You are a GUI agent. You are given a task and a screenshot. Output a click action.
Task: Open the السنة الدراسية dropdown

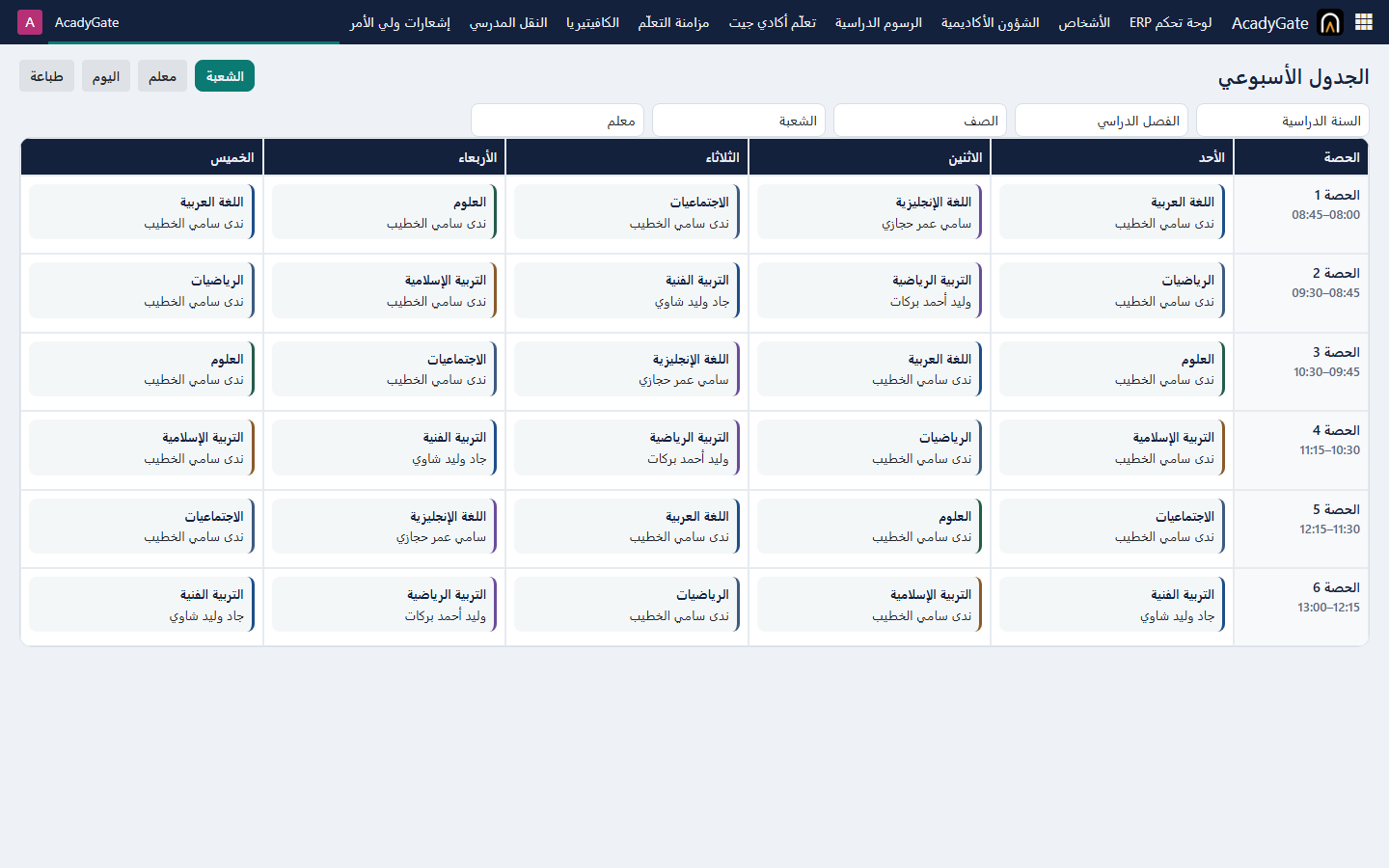(1283, 121)
